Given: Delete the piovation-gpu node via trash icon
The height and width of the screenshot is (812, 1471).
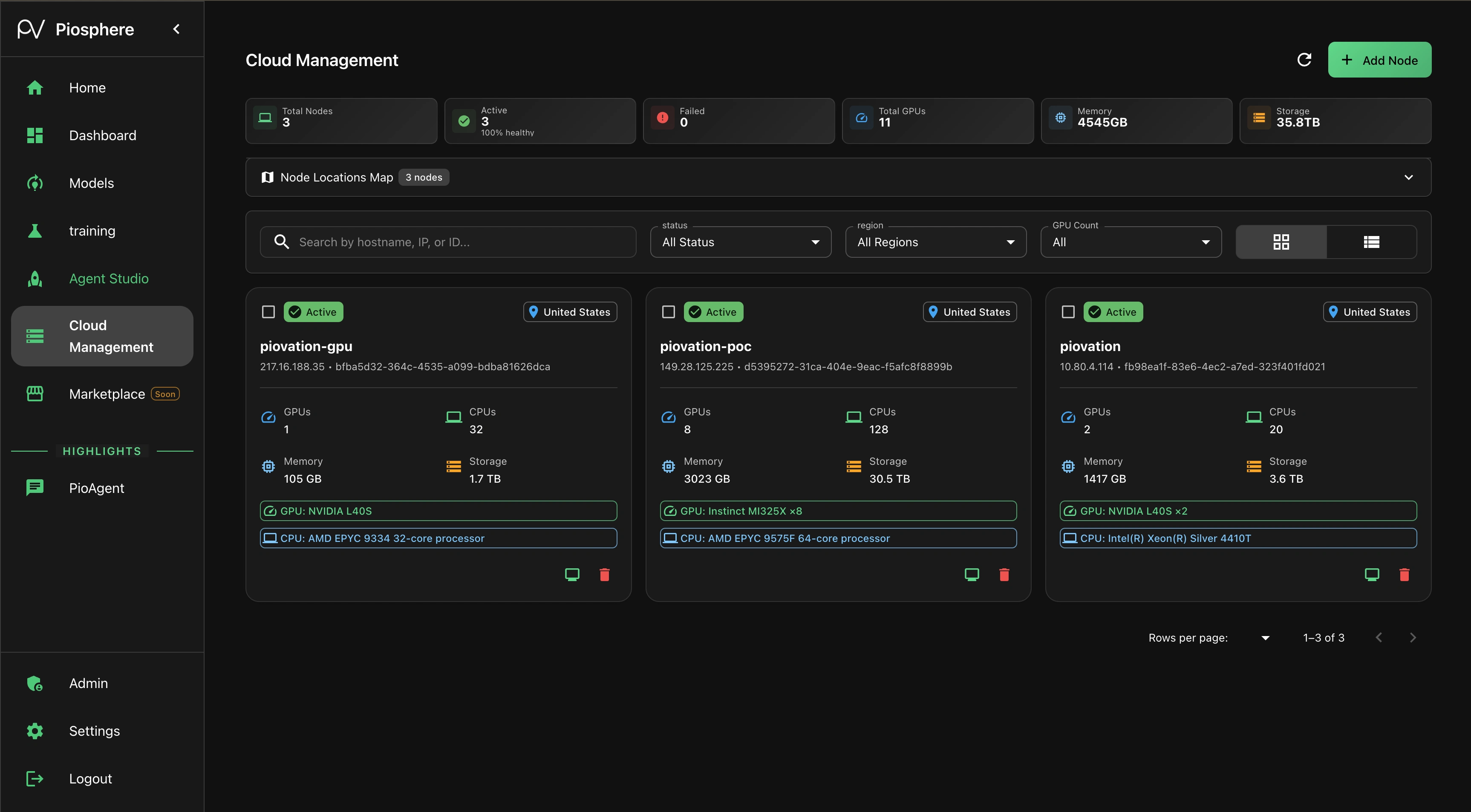Looking at the screenshot, I should (604, 574).
